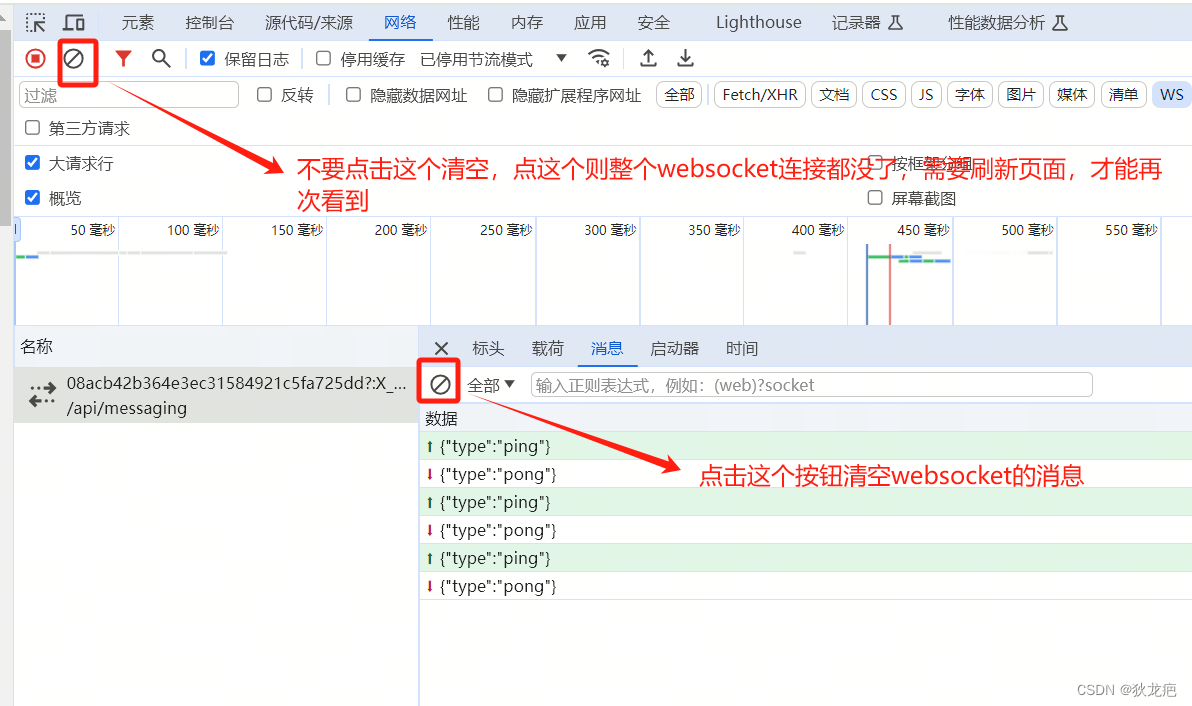Toggle the 保留日志 checkbox

207,59
